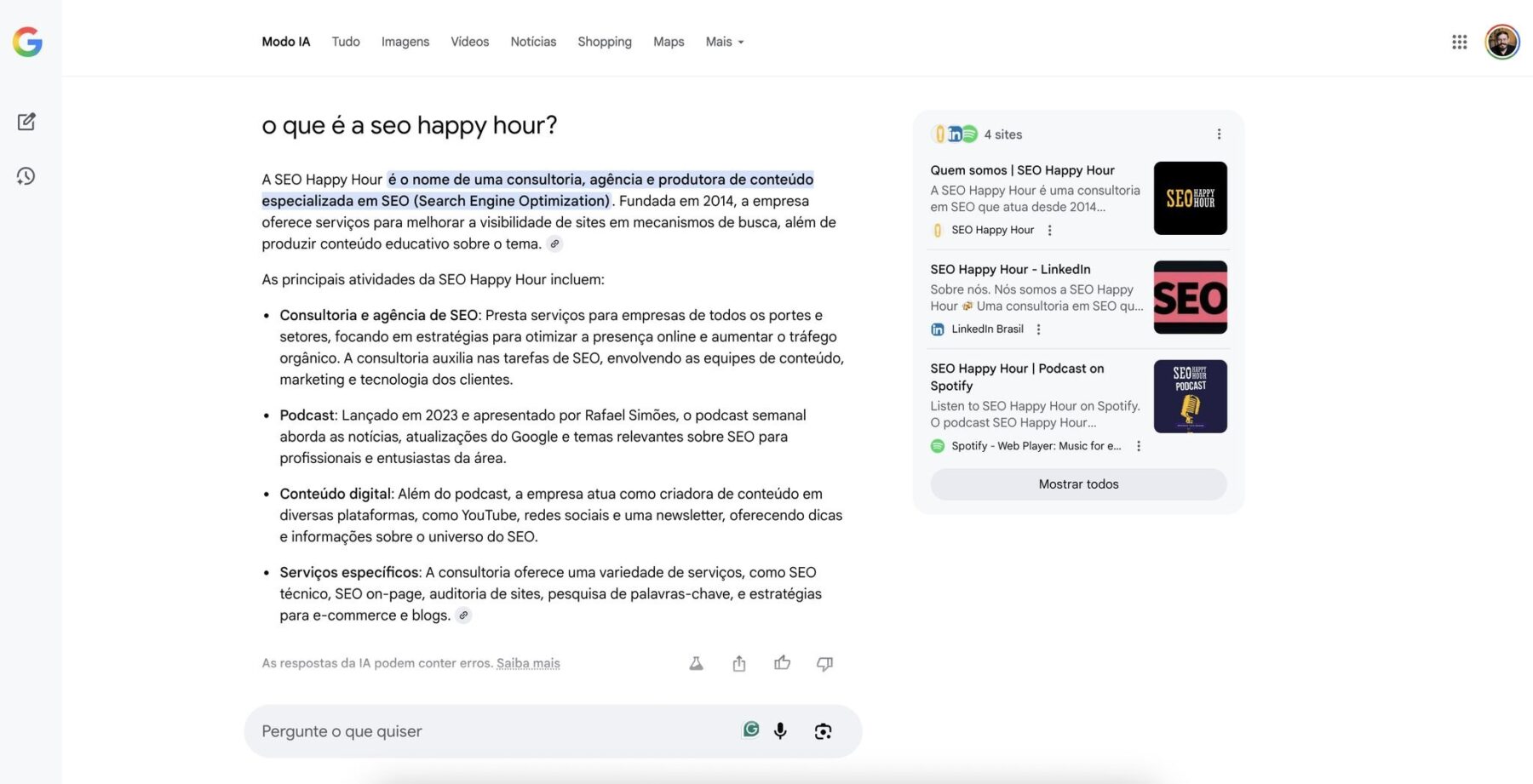This screenshot has height=784, width=1533.
Task: Share the AI response
Action: (x=738, y=663)
